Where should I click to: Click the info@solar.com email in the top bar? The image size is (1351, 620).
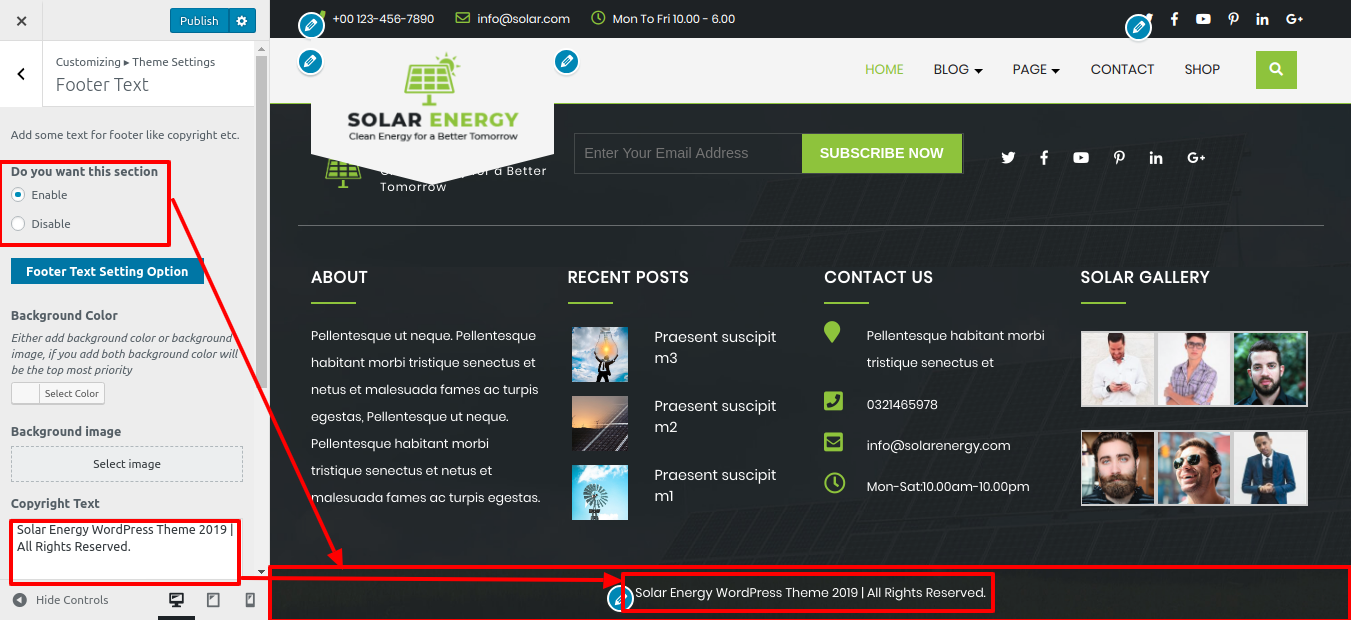tap(523, 19)
